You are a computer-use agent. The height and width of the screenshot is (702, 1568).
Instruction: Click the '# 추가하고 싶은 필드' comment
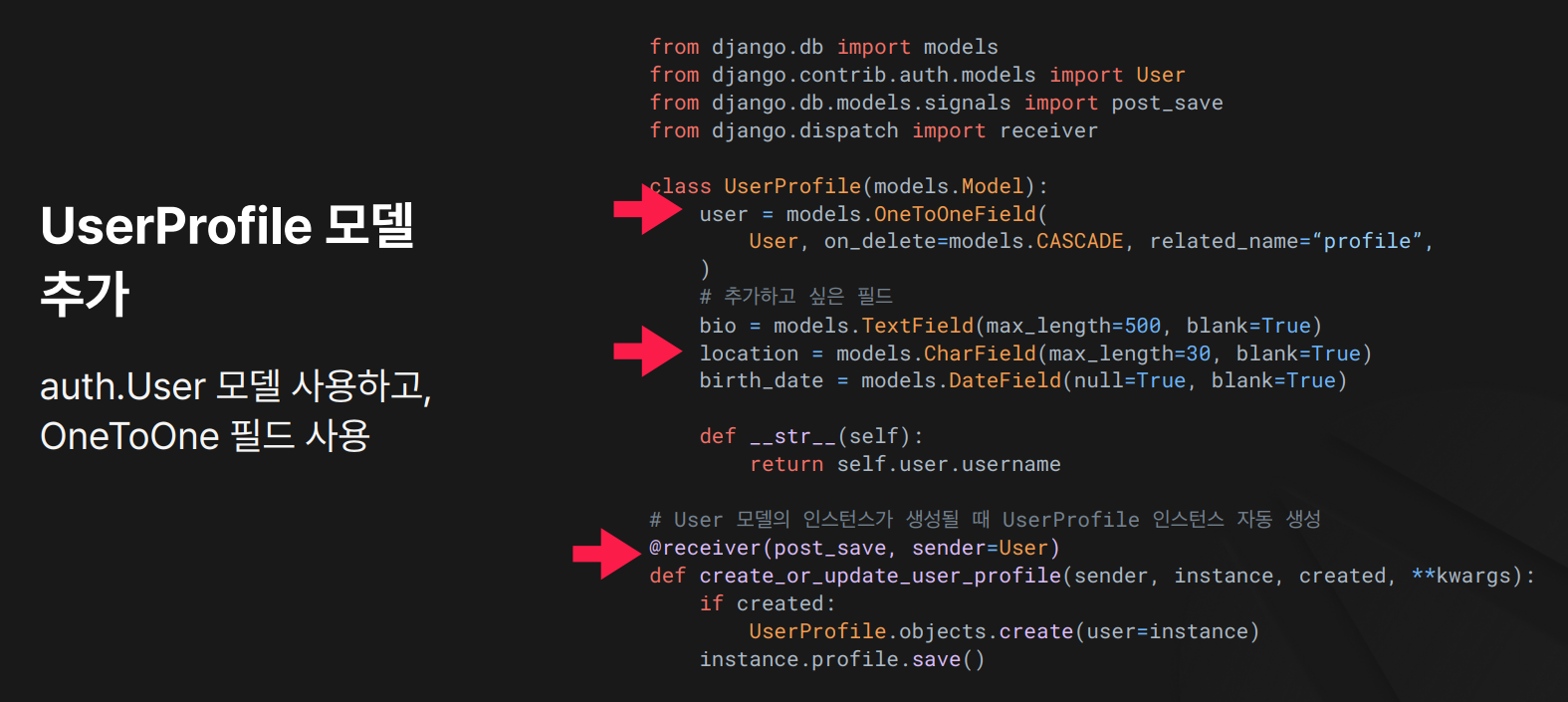pos(795,297)
